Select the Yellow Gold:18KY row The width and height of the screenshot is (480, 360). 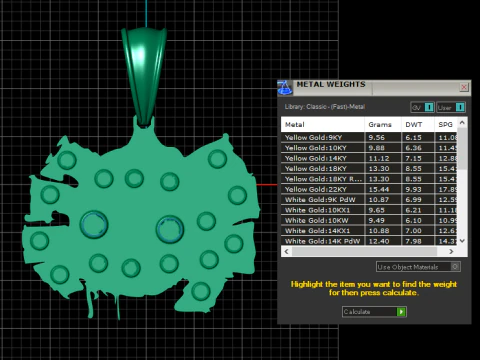tap(369, 168)
